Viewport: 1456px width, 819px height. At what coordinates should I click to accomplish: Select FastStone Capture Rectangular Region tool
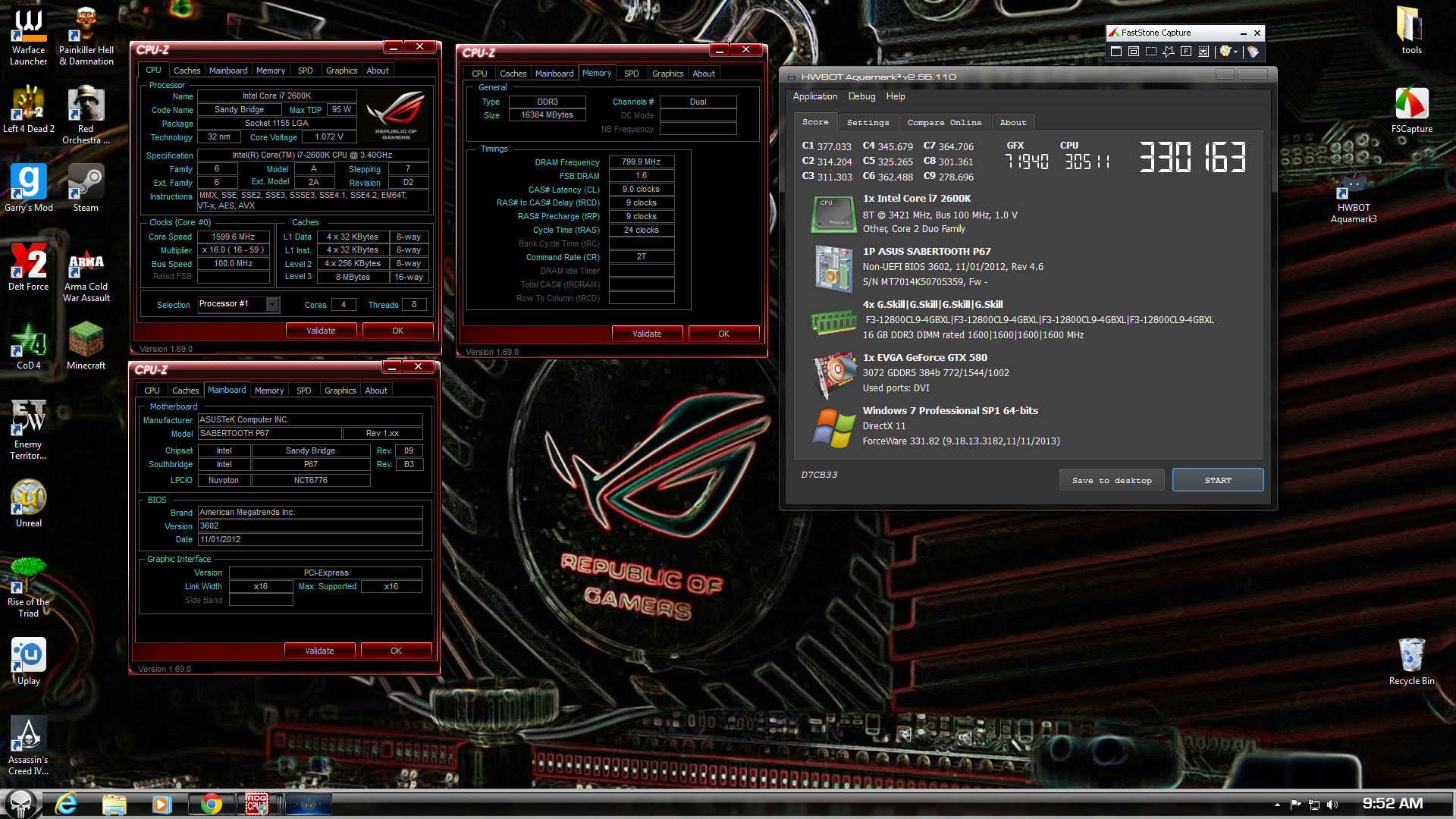tap(1150, 52)
